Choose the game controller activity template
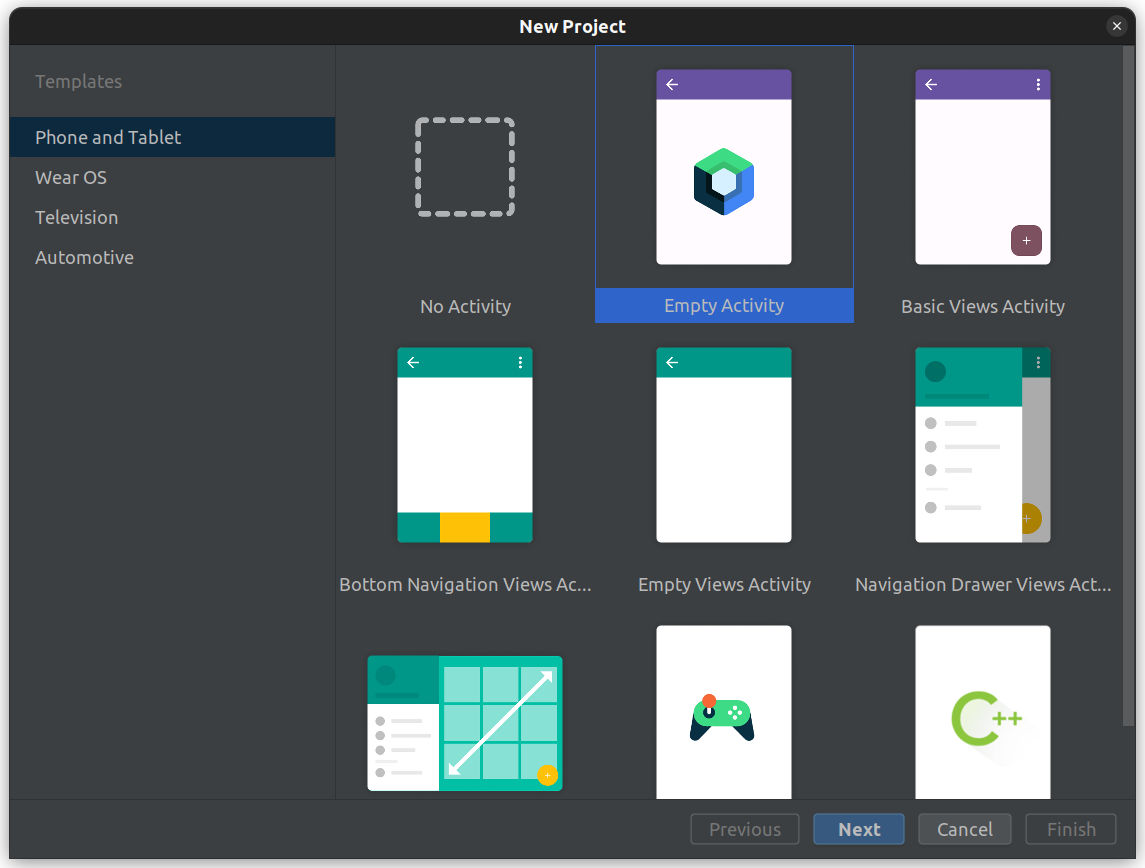 tap(724, 712)
